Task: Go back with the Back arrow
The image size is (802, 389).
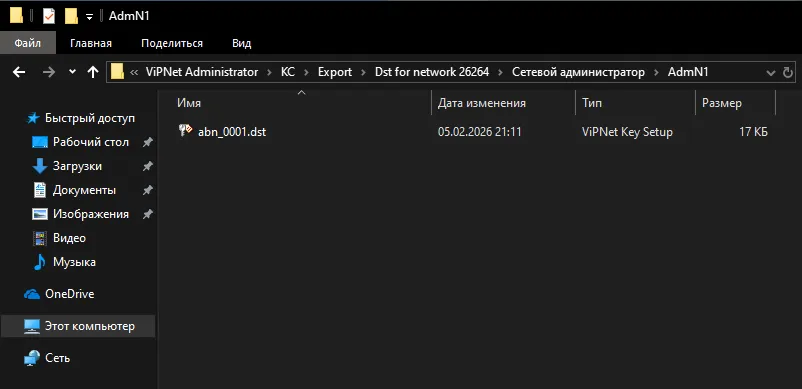Action: 19,72
